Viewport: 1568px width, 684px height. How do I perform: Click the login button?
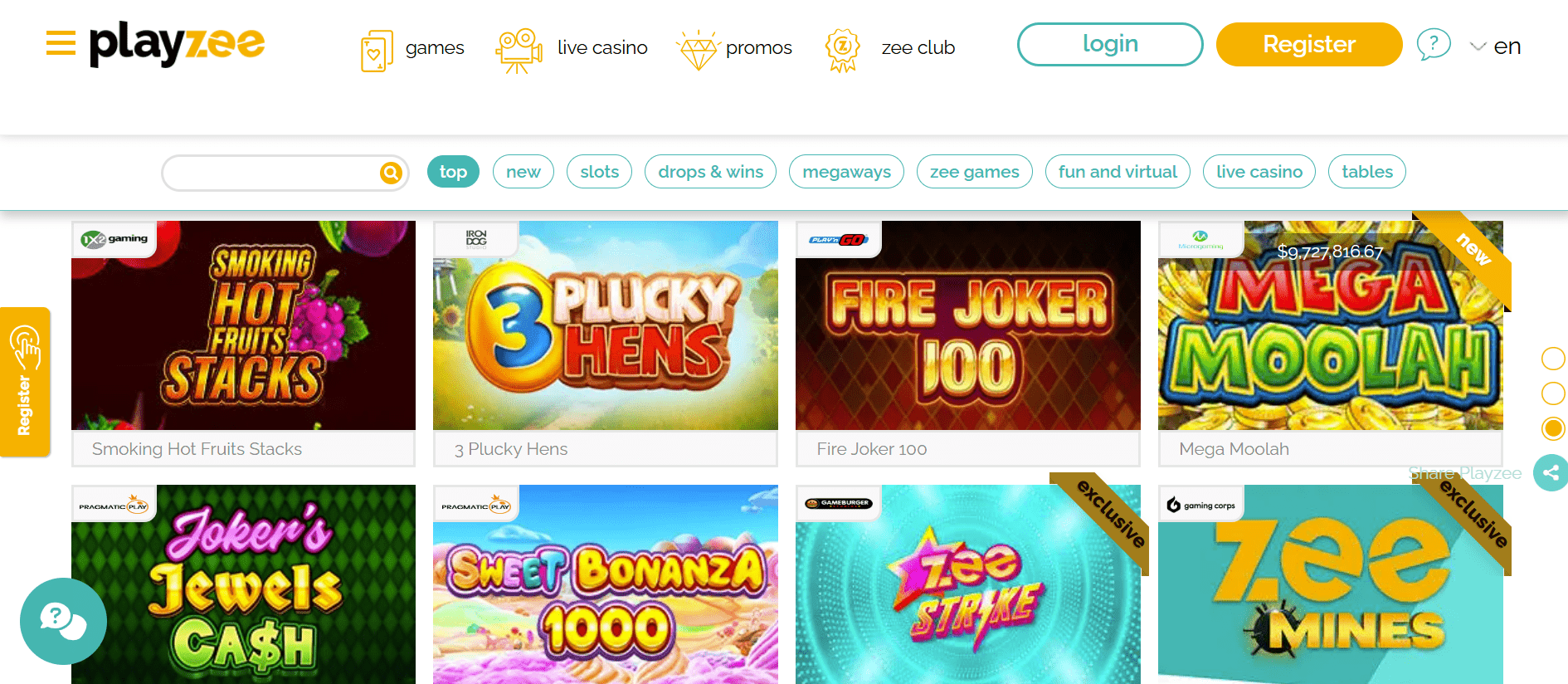click(x=1110, y=44)
